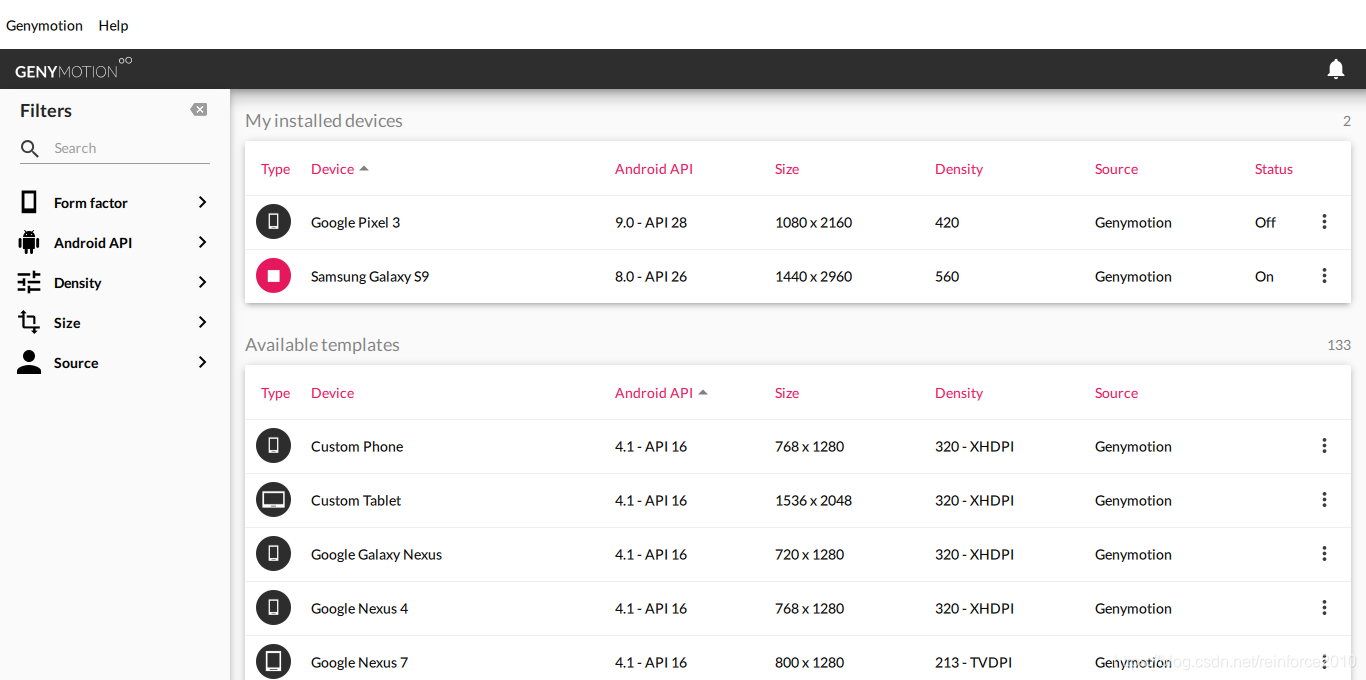1366x680 pixels.
Task: Click the Genymotion logo
Action: coord(73,69)
